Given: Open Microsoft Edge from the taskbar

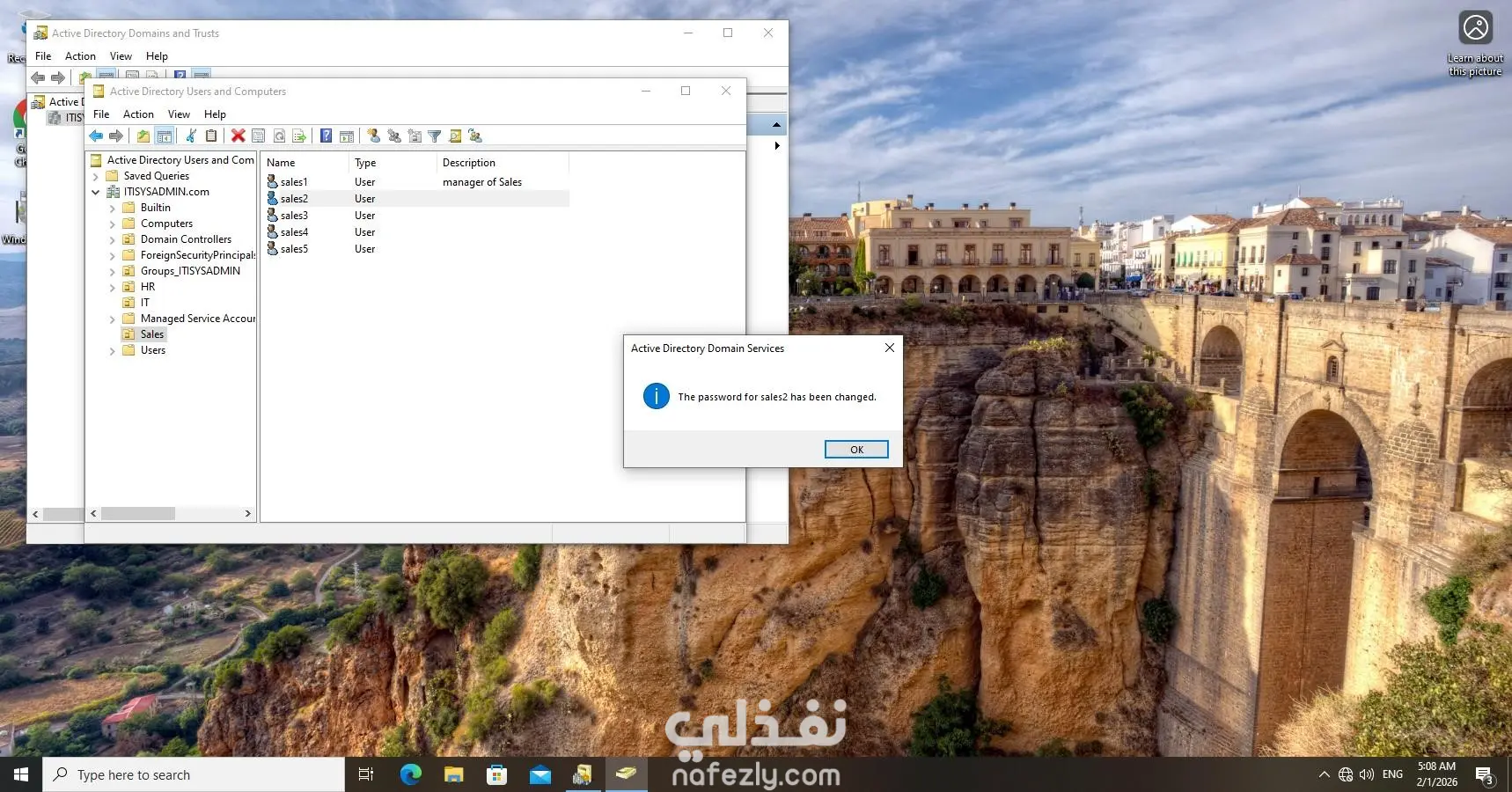Looking at the screenshot, I should tap(410, 774).
